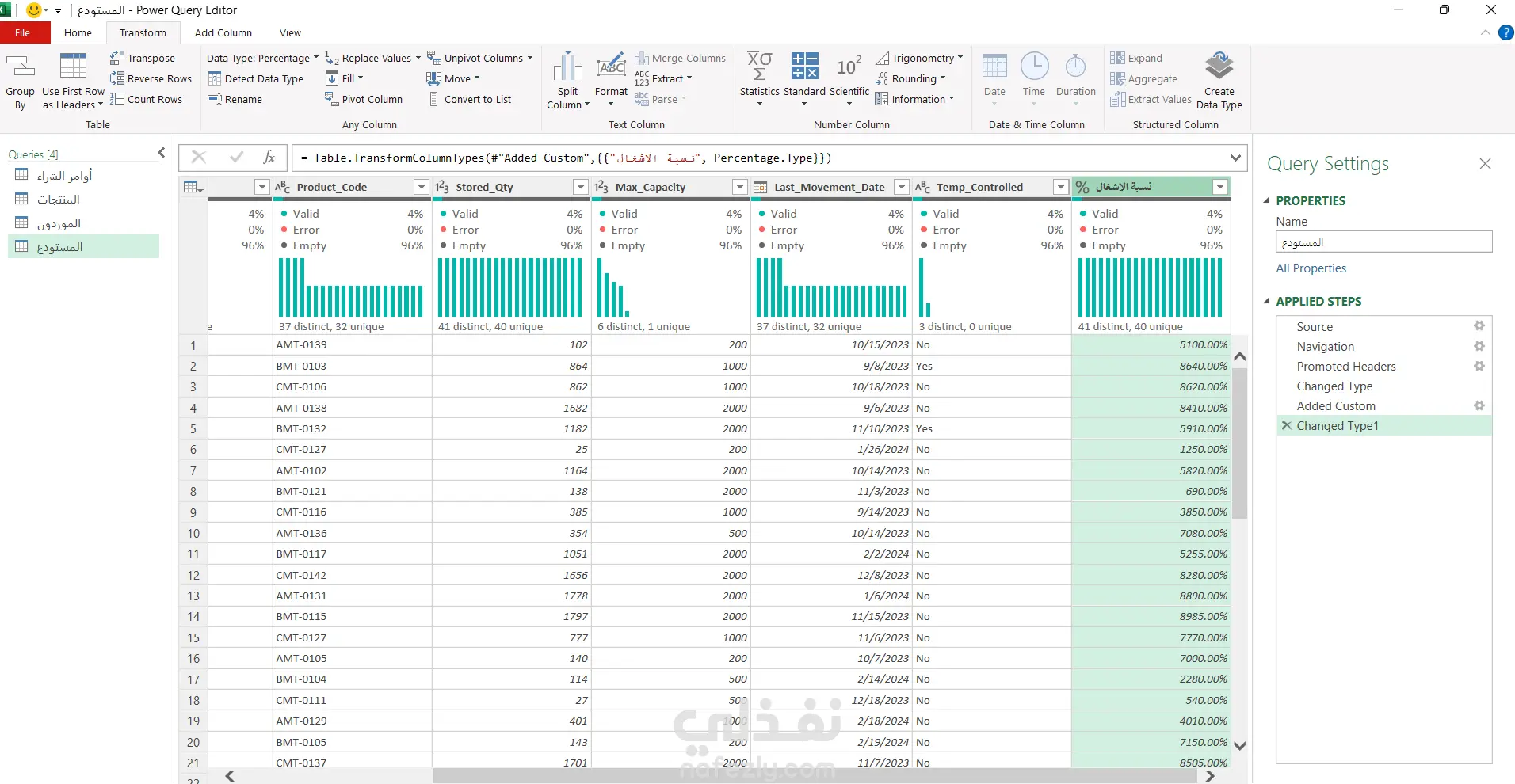The height and width of the screenshot is (784, 1515).
Task: Collapse the APPLIED STEPS section
Action: click(x=1266, y=302)
